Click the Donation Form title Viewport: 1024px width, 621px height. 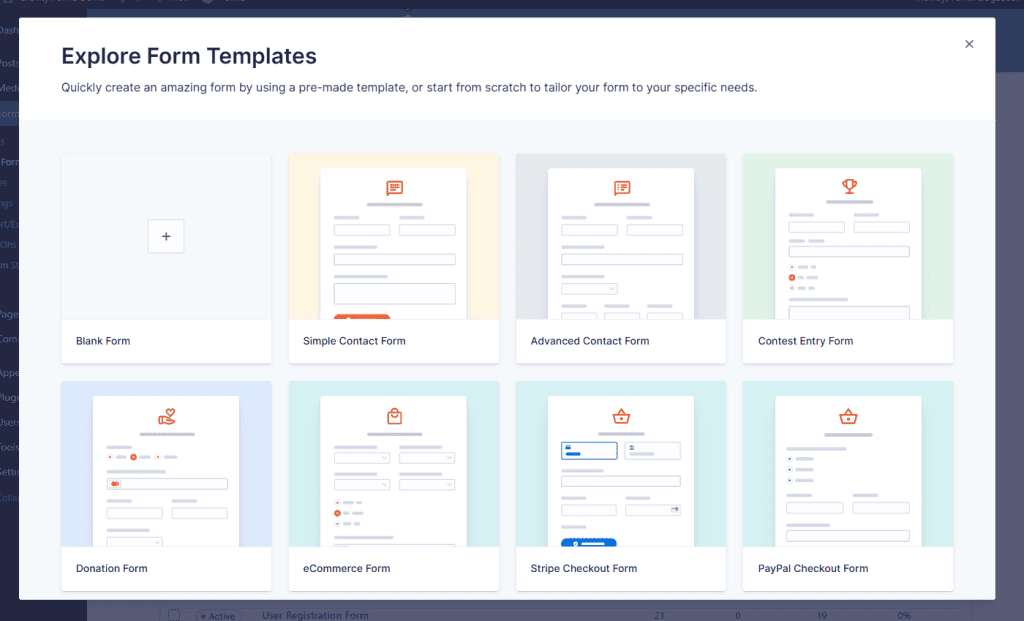pyautogui.click(x=112, y=568)
